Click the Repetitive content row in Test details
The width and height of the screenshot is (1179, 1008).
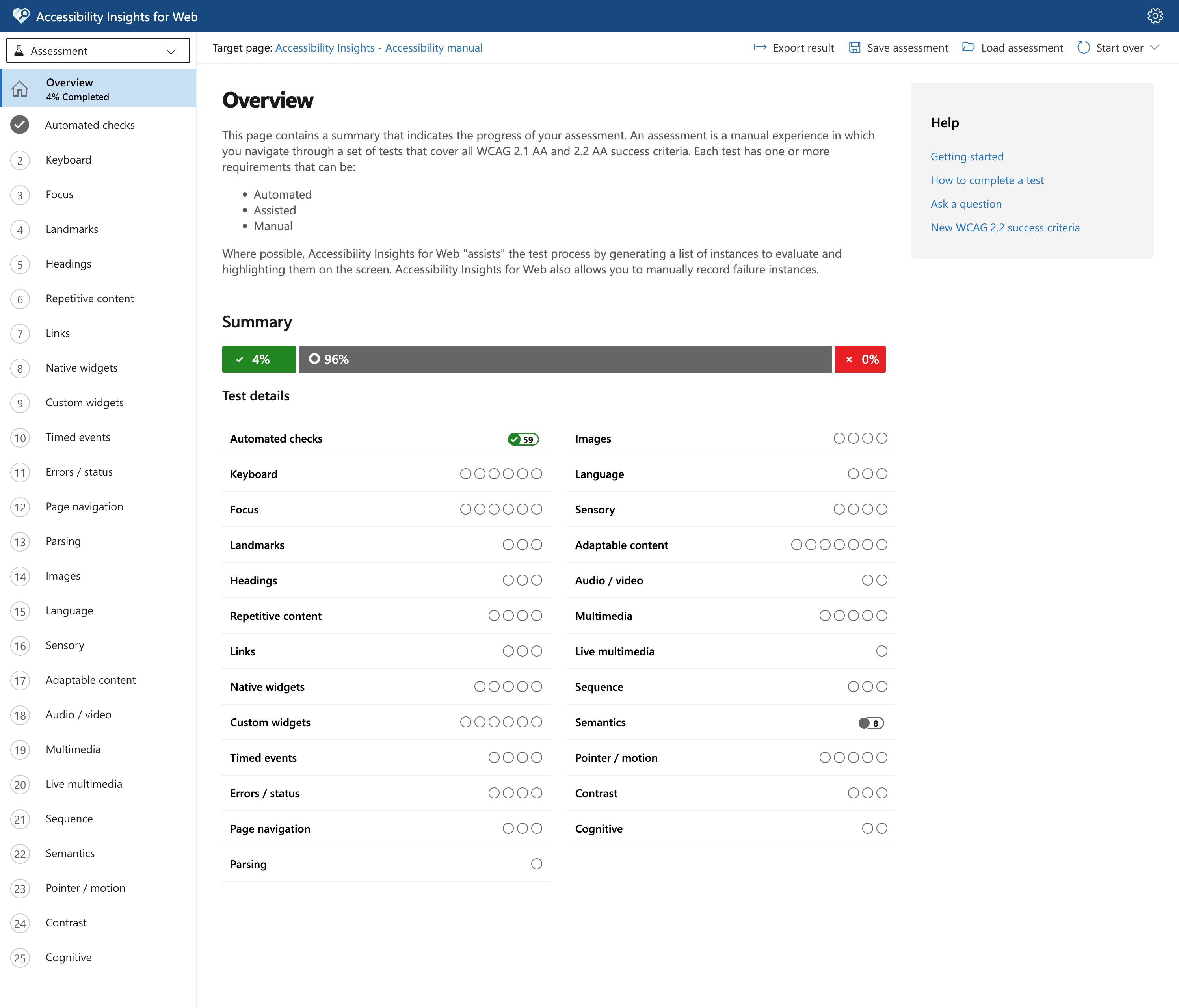pyautogui.click(x=386, y=616)
